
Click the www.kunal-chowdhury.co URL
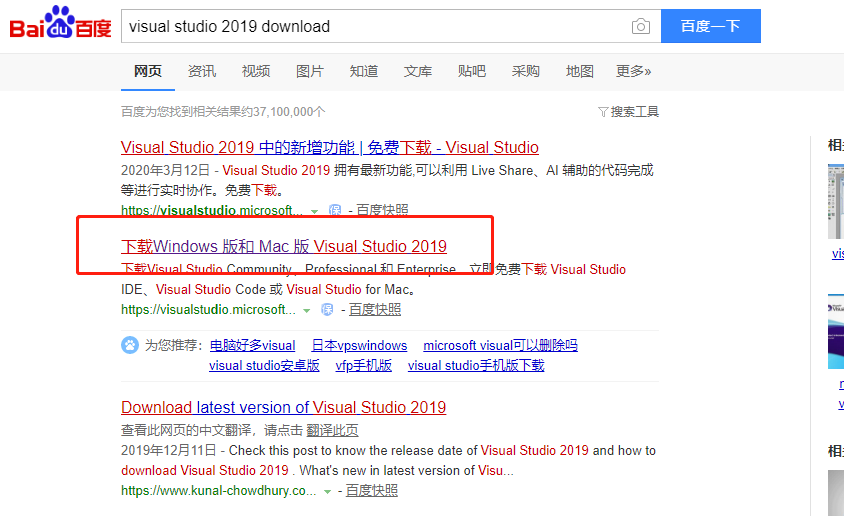coord(219,491)
